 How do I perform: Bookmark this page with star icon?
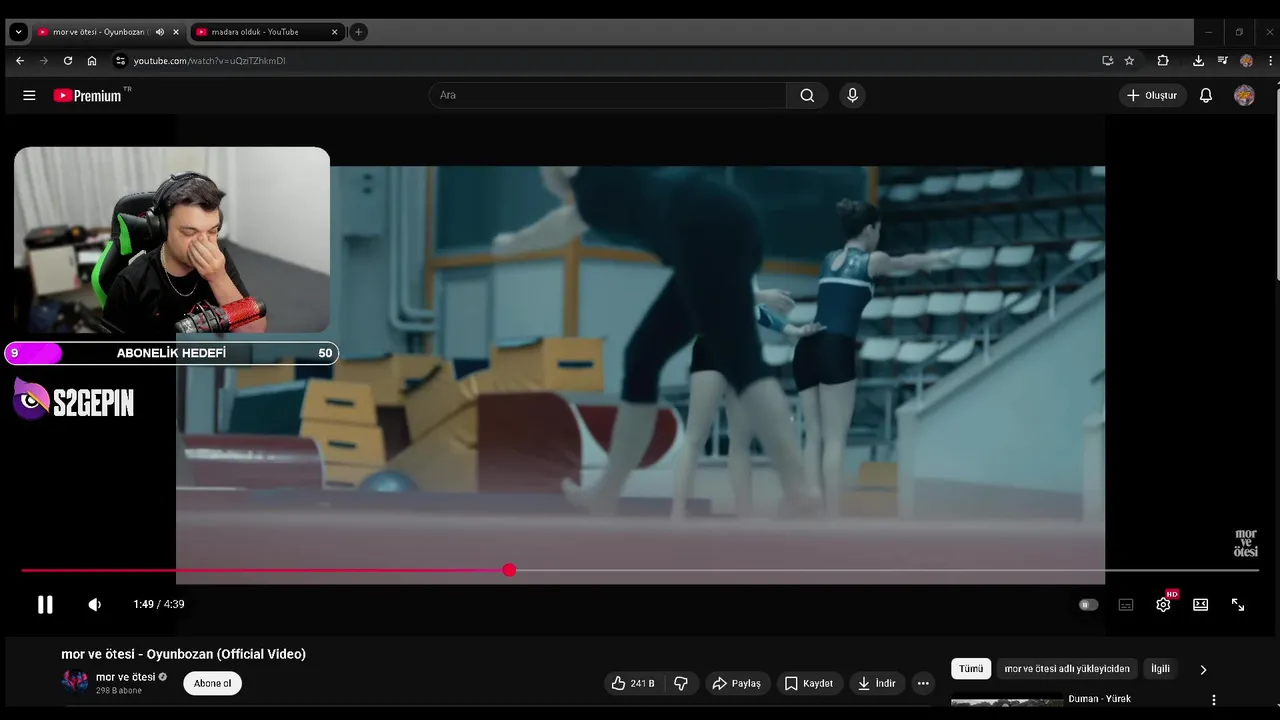[1129, 61]
